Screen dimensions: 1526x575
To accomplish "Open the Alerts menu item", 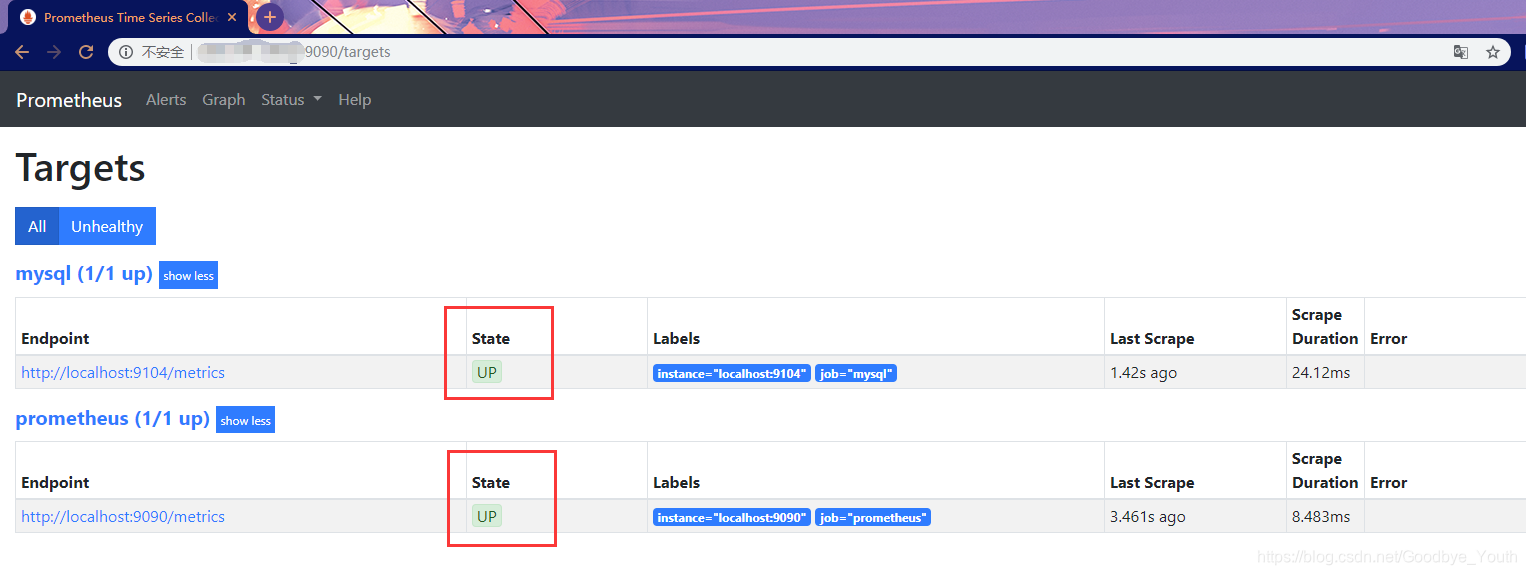I will click(x=166, y=100).
